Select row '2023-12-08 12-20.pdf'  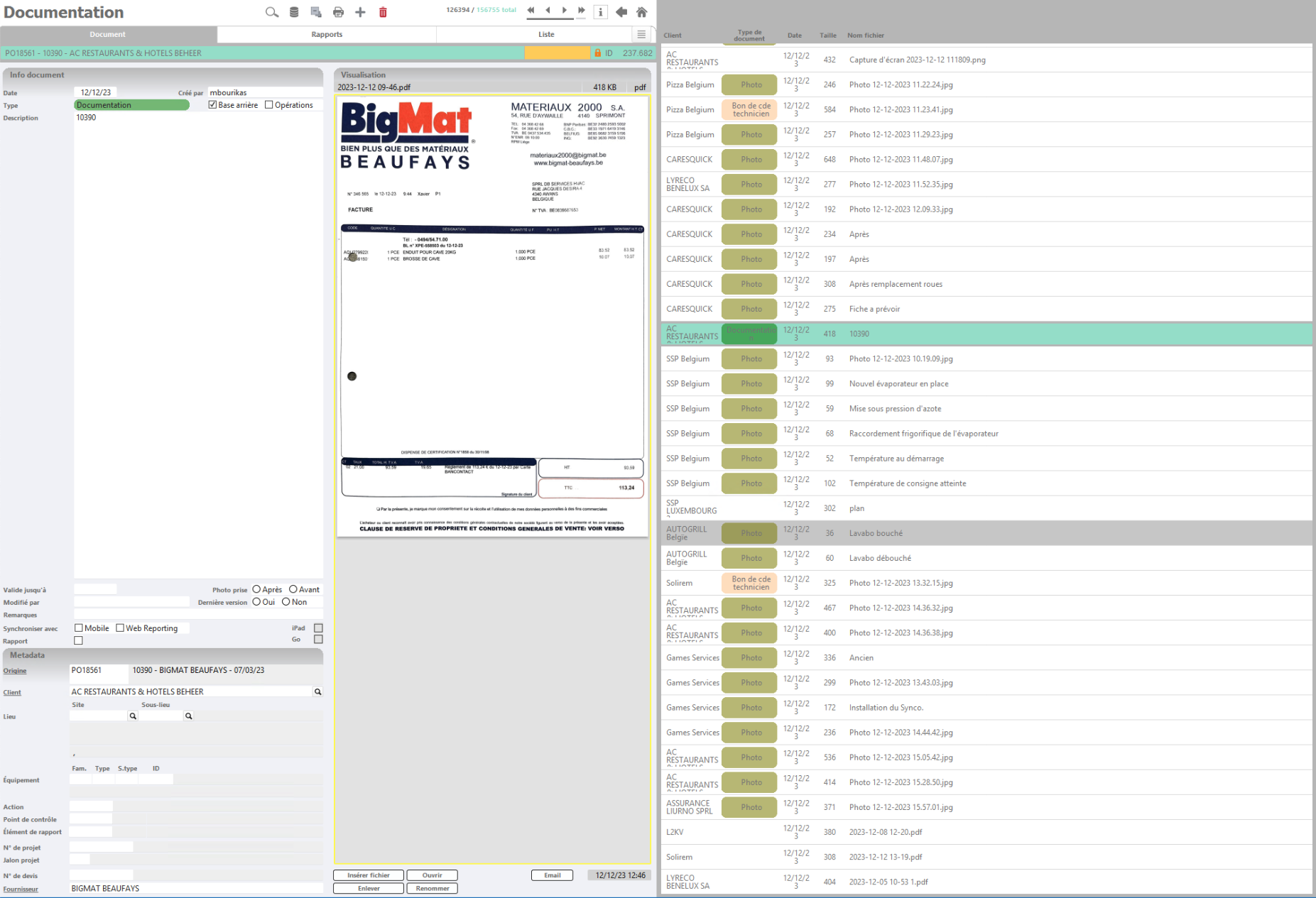[986, 832]
